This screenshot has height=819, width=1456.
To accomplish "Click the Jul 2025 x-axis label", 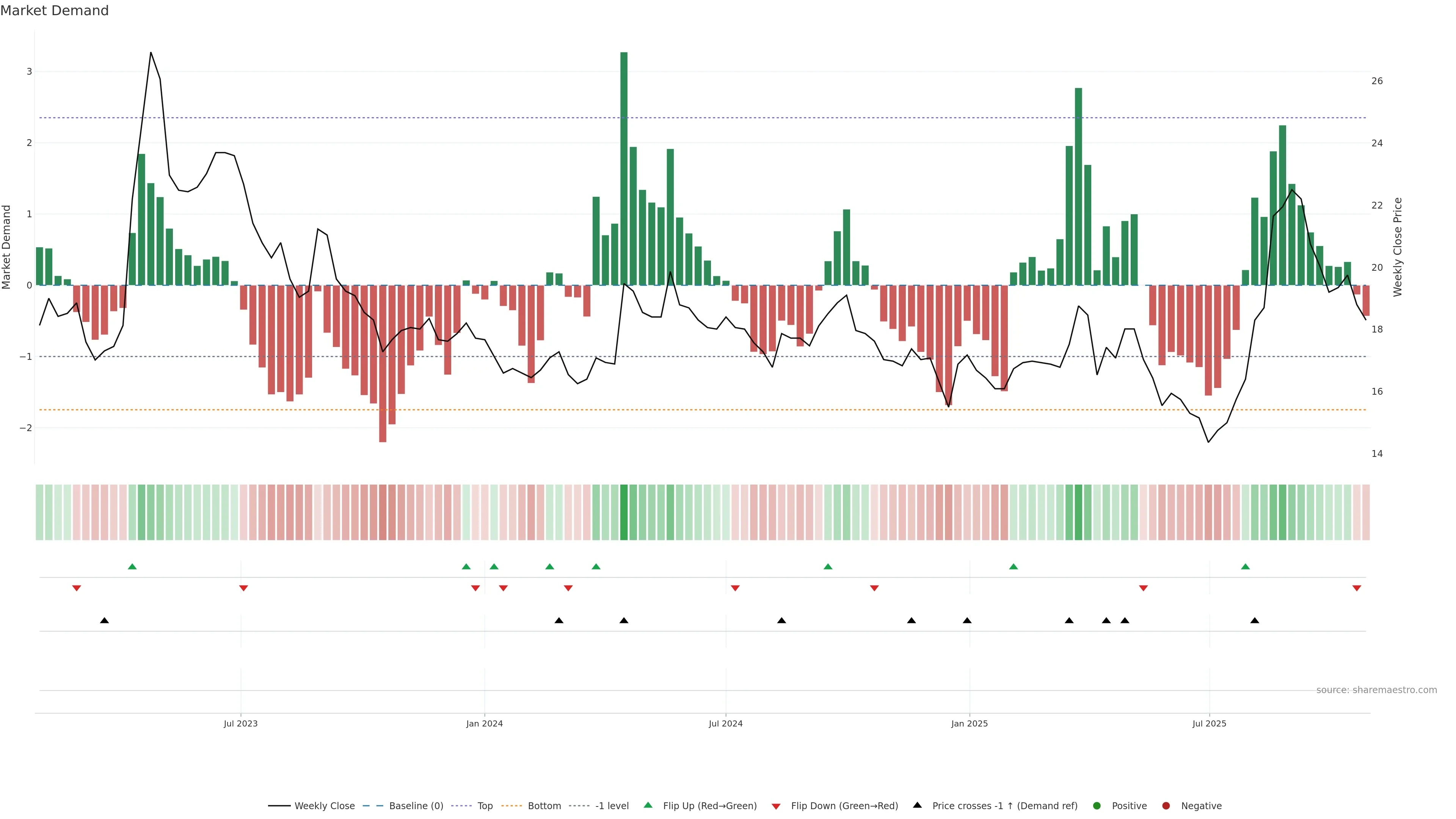I will click(1209, 723).
